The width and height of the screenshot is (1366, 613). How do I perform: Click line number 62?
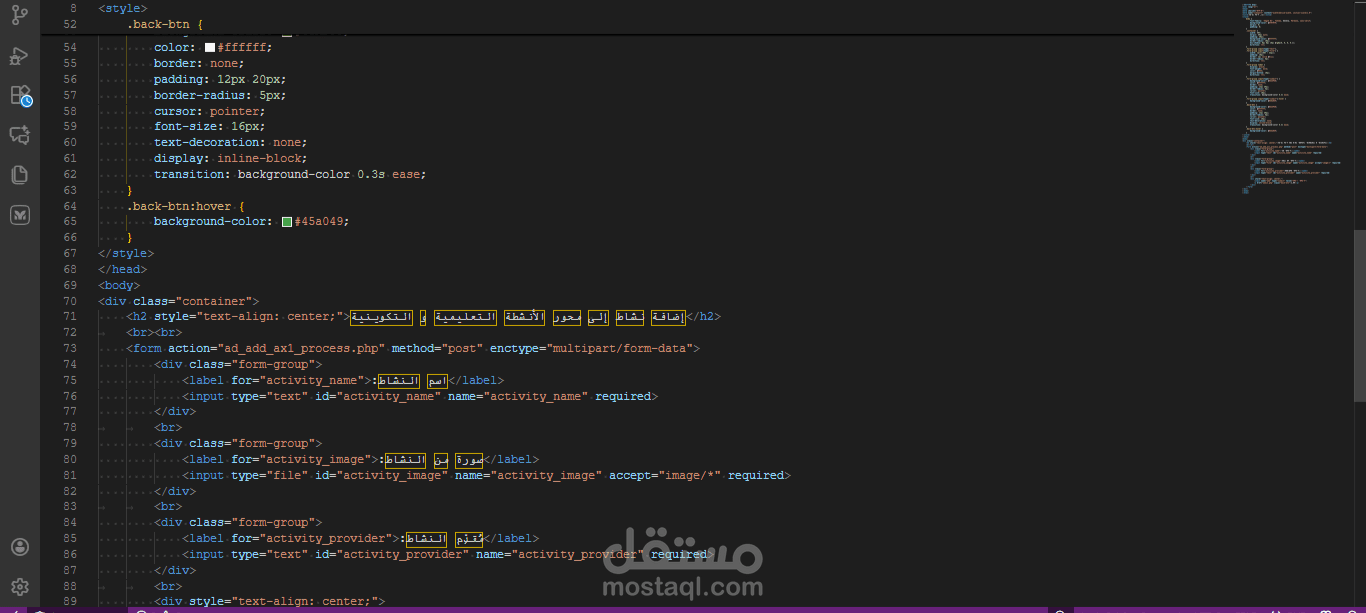coord(70,175)
